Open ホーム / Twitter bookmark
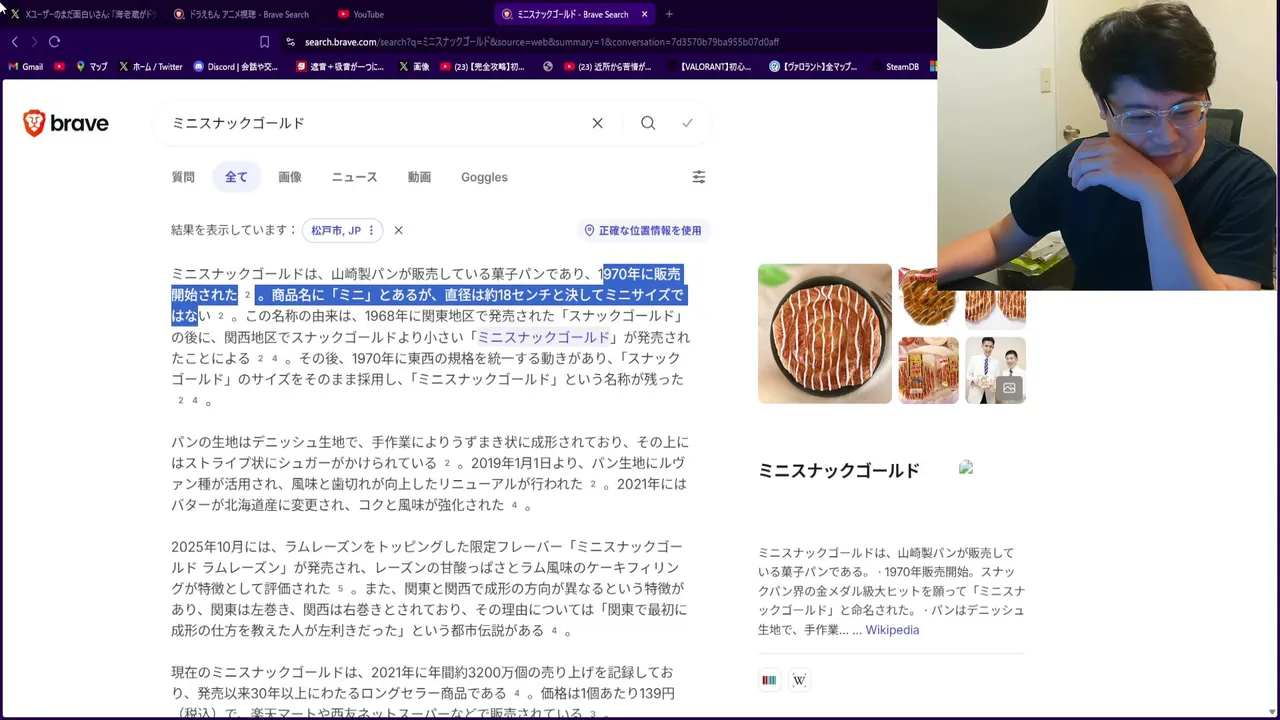Screen dimensions: 1280x720 150,67
